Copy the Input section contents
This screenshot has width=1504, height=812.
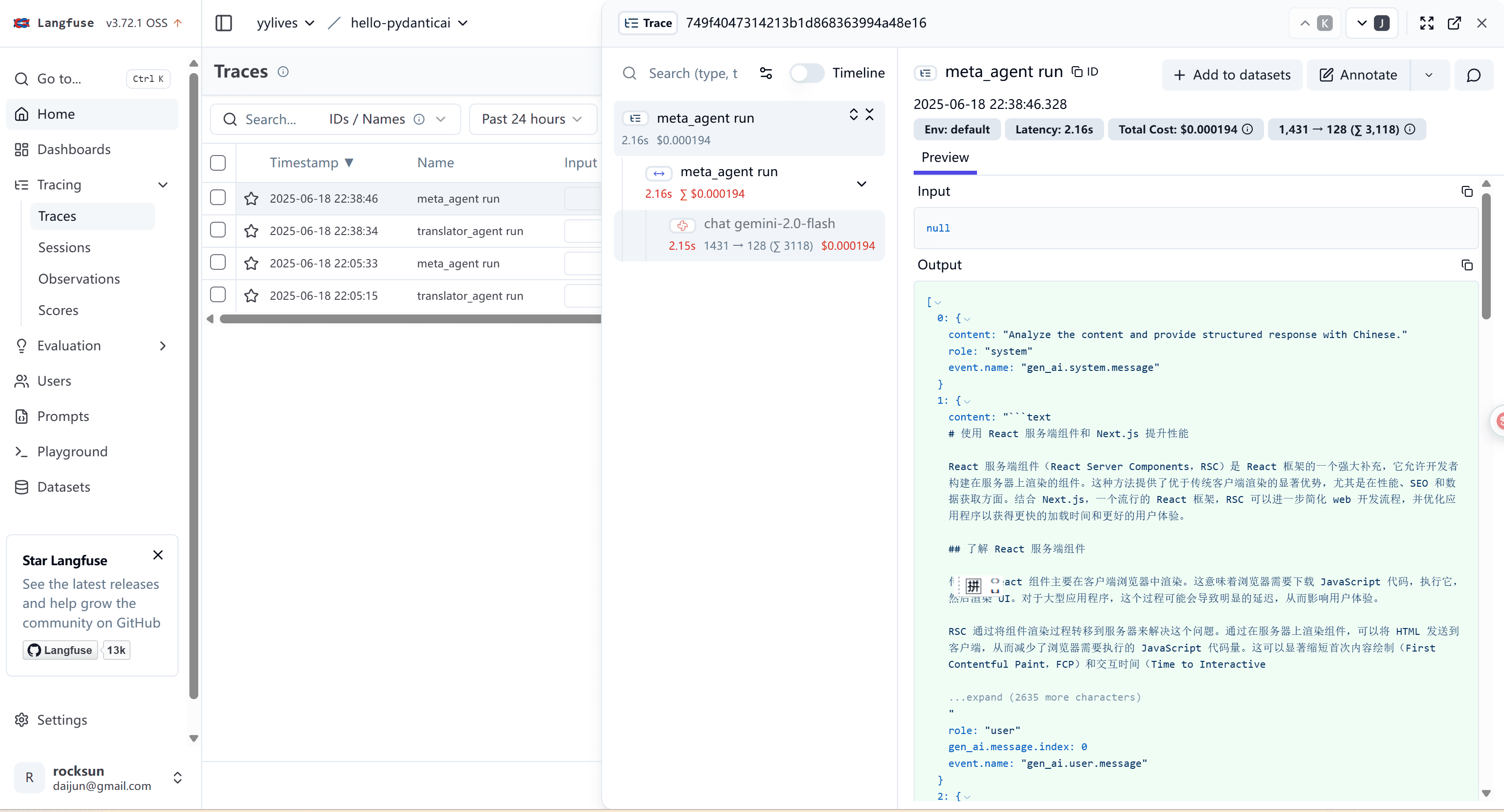pyautogui.click(x=1467, y=191)
